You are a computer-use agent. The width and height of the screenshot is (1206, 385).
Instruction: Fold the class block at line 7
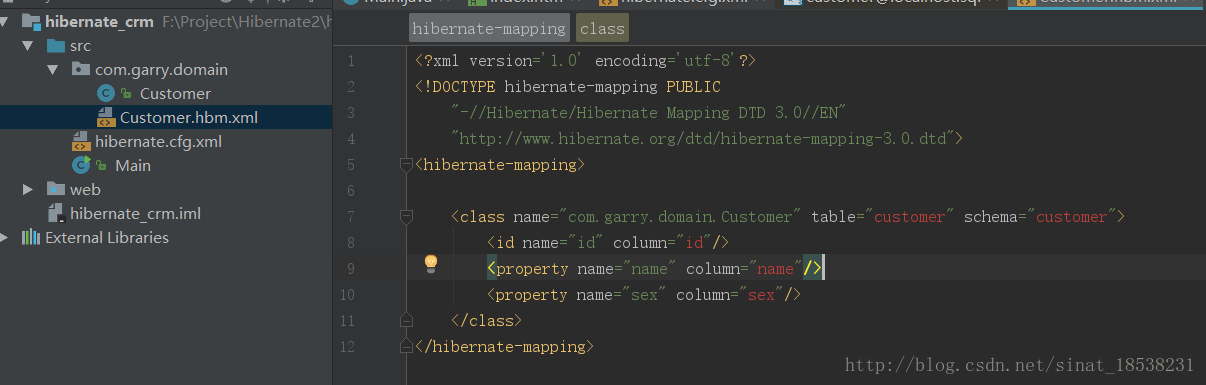(406, 216)
